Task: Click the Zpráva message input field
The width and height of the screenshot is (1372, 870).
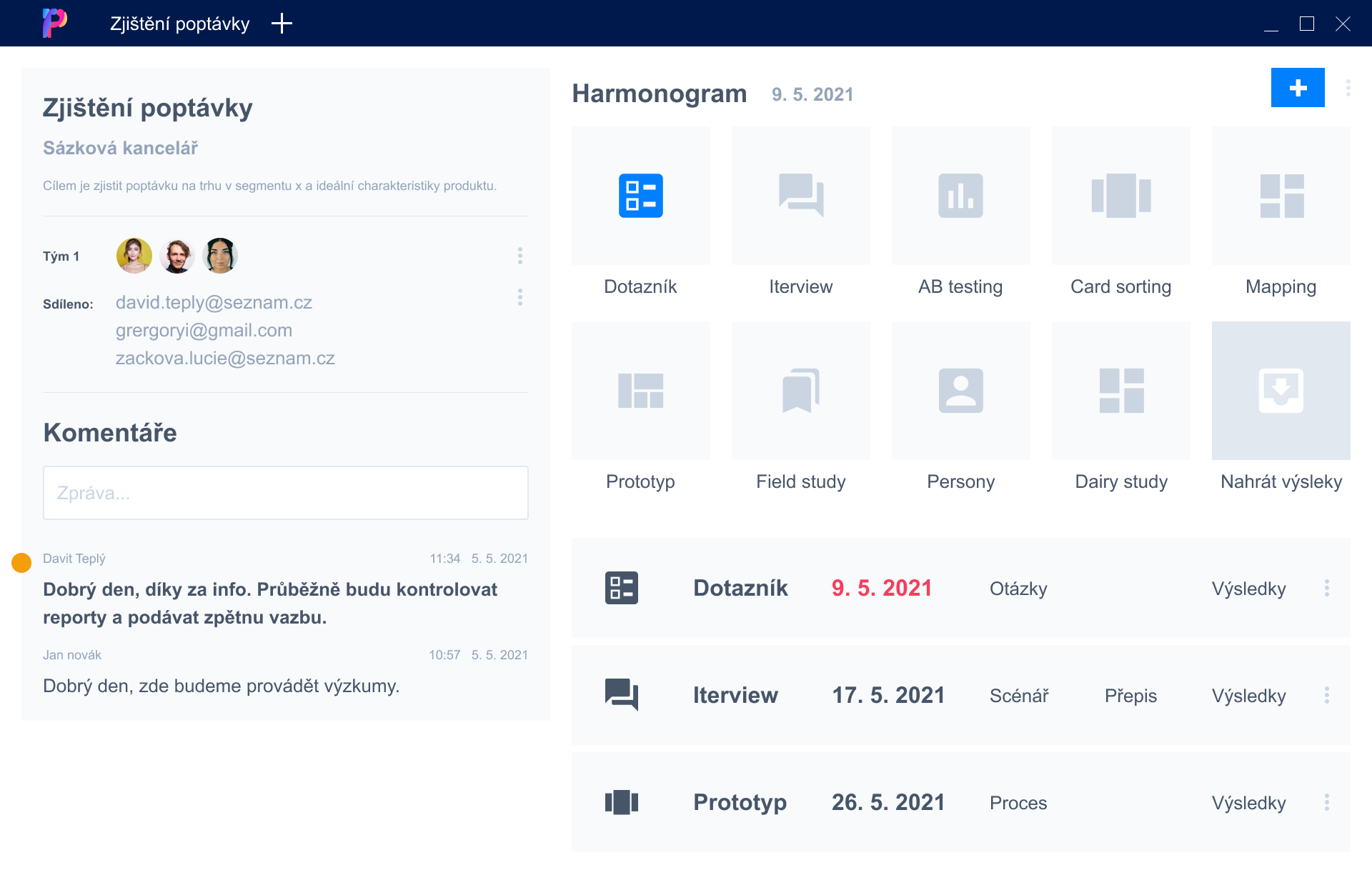Action: (285, 493)
